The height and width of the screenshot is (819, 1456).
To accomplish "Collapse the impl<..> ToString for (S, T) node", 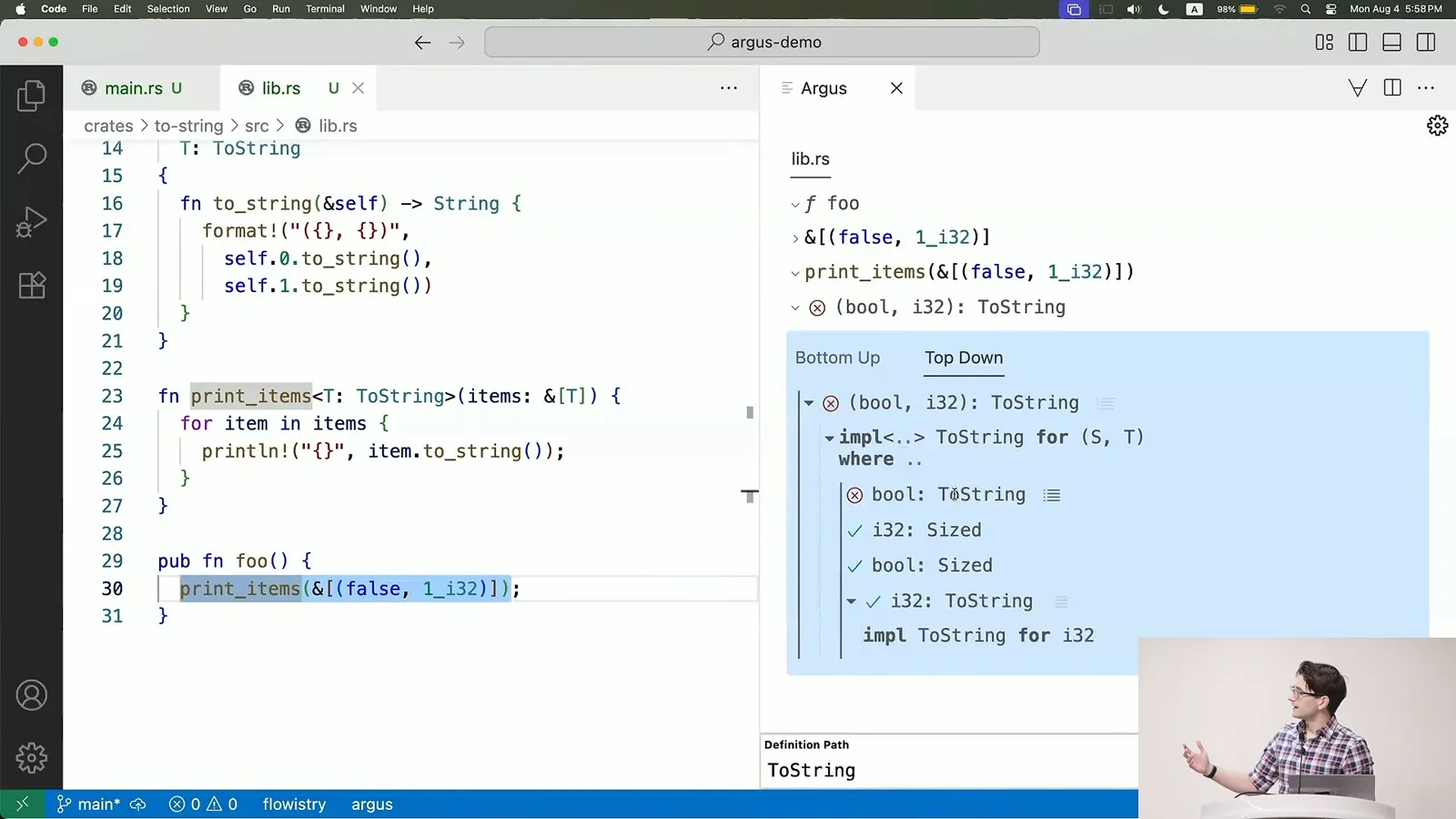I will 829,438.
